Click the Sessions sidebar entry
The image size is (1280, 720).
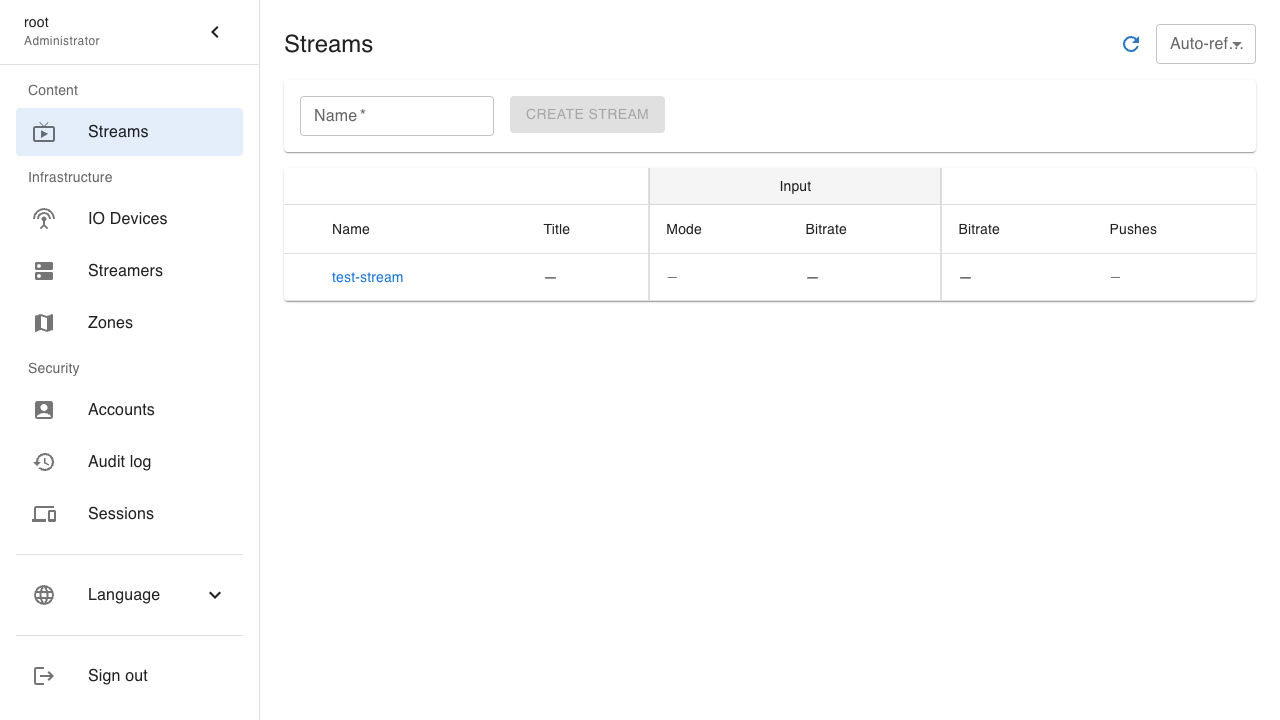(120, 513)
